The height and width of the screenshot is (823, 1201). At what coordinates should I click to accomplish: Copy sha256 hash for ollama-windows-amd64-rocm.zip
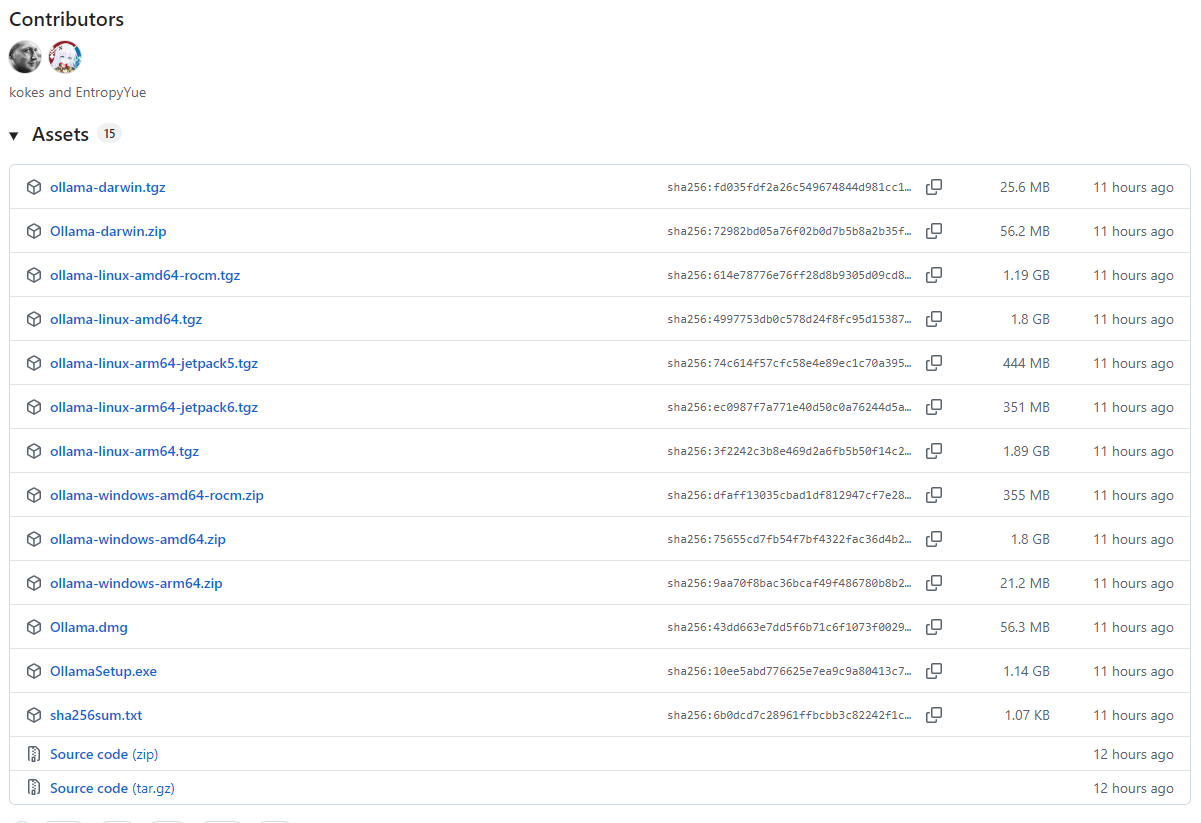934,495
